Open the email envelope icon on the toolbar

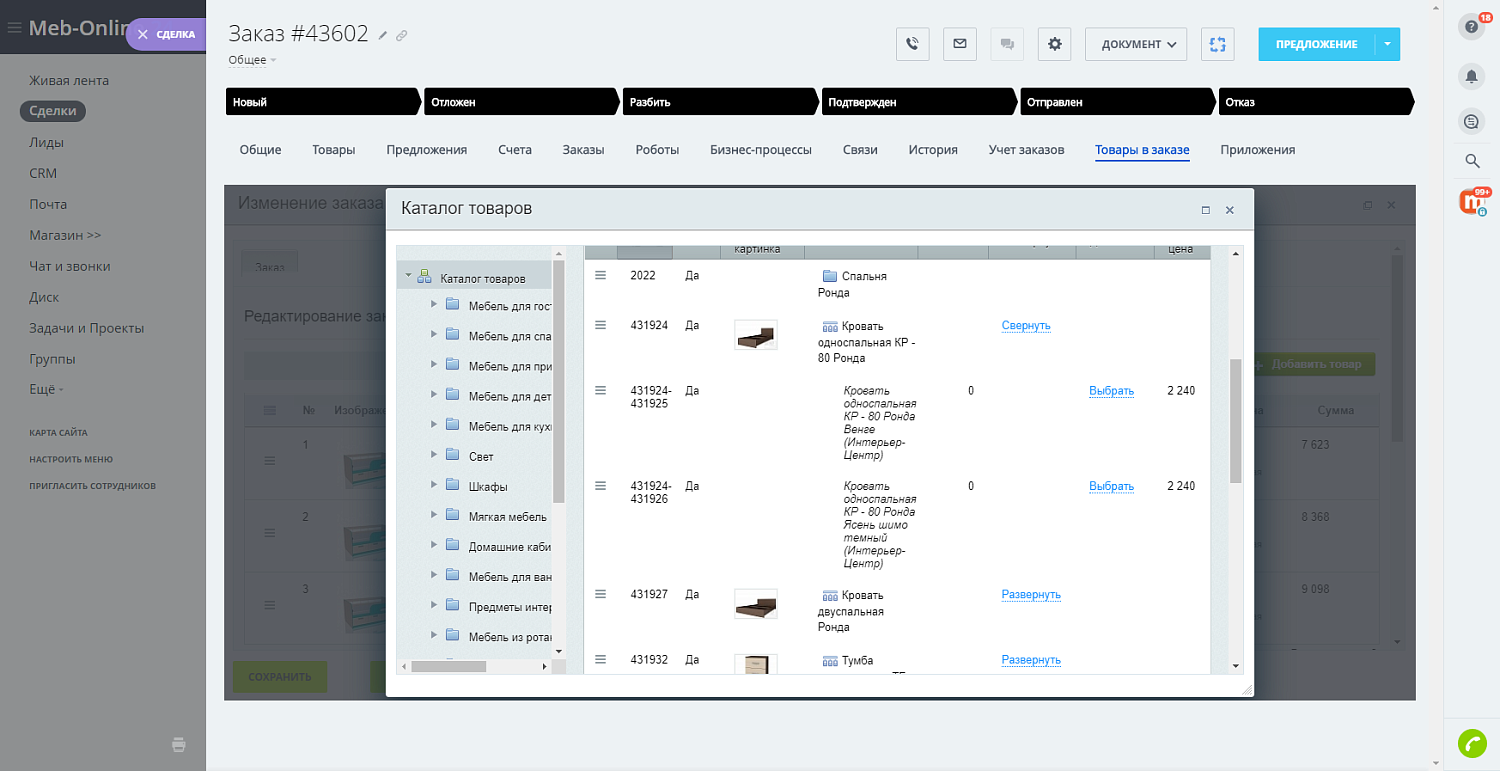(959, 44)
